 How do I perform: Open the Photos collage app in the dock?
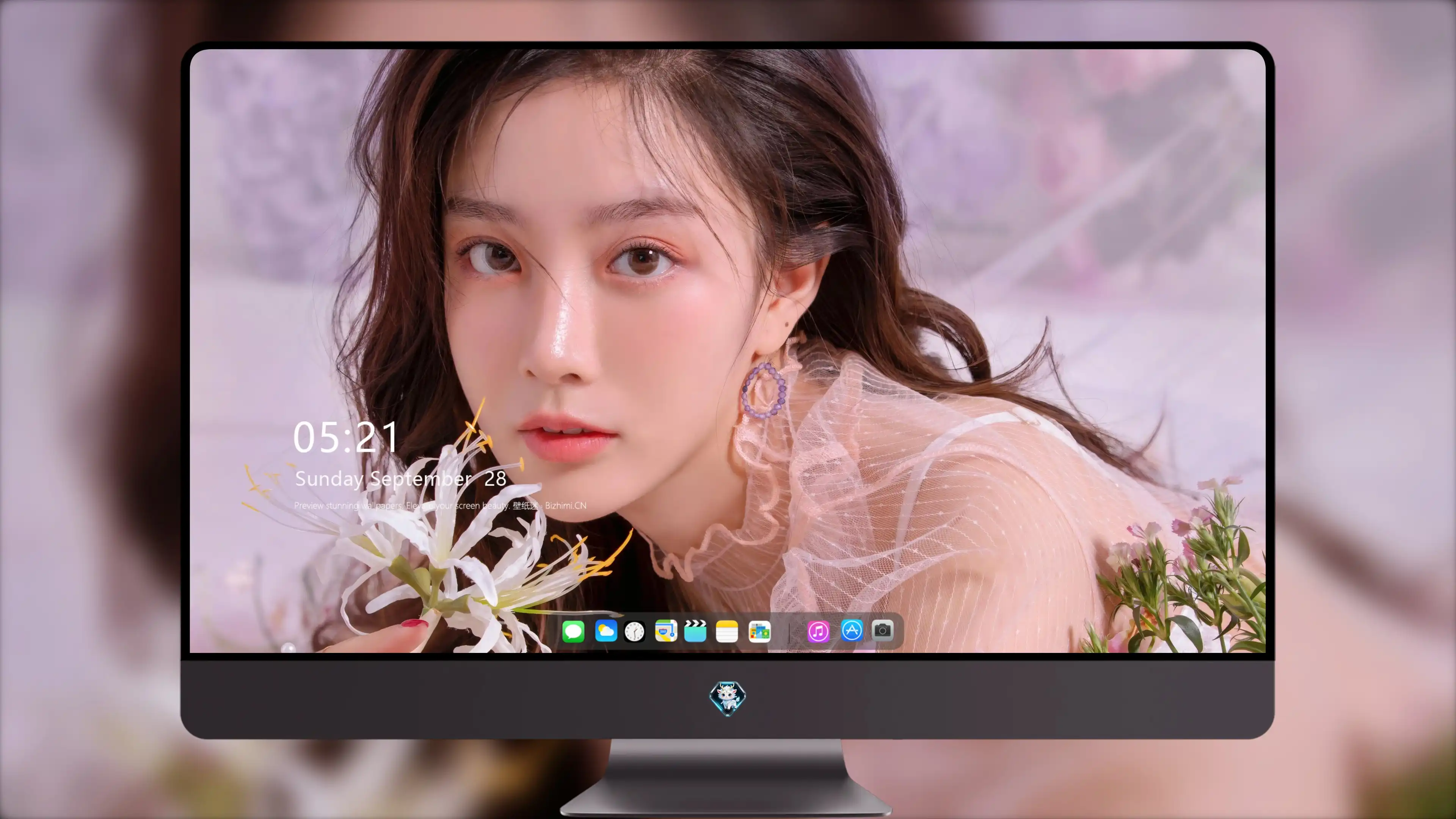coord(759,631)
